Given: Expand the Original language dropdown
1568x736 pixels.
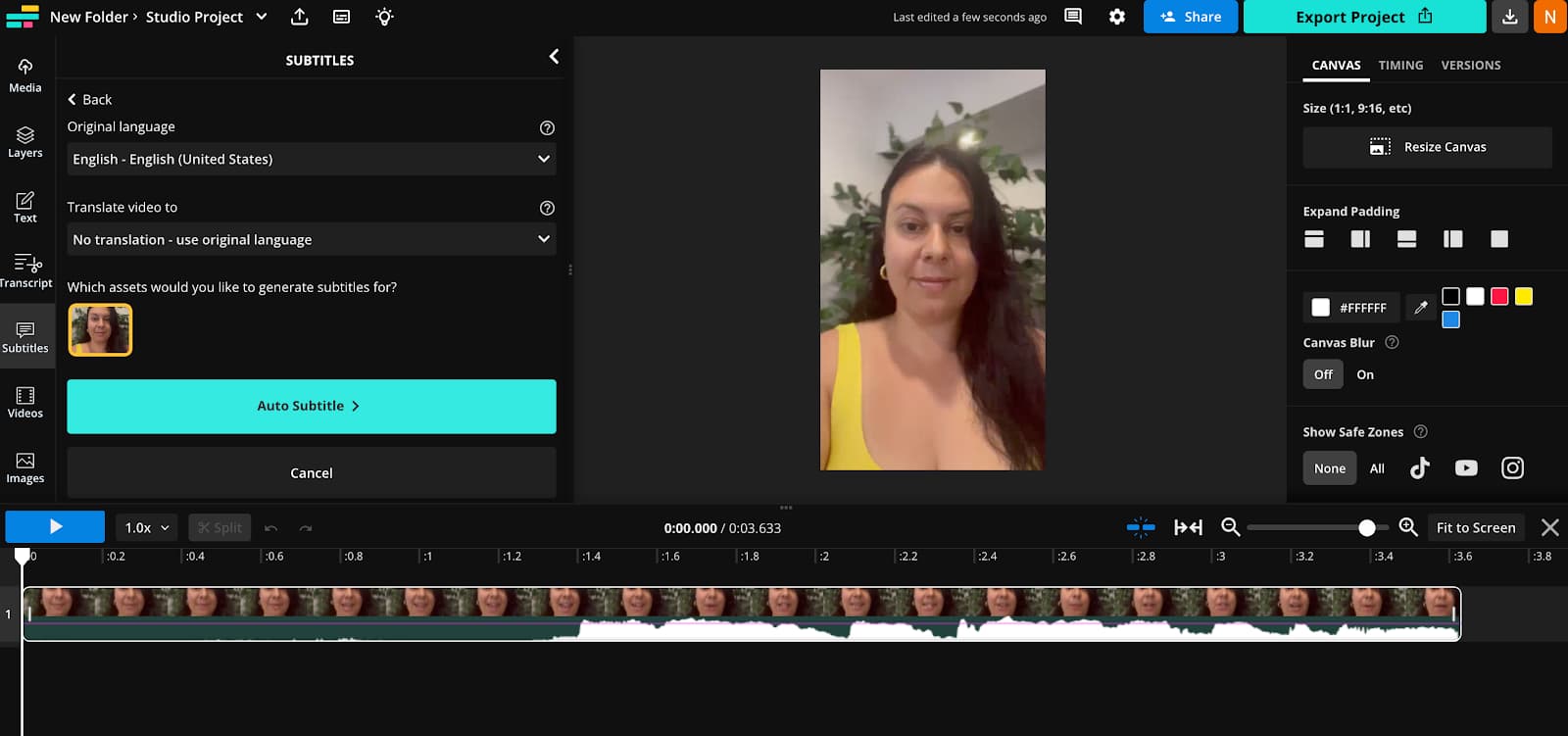Looking at the screenshot, I should click(311, 159).
